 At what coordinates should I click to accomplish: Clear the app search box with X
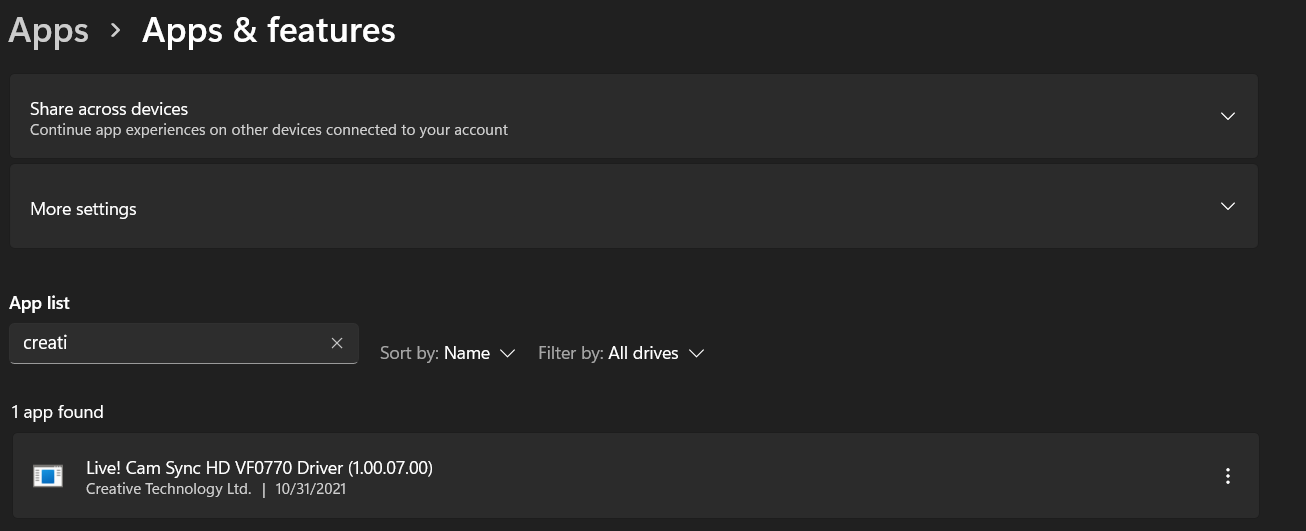pos(337,343)
